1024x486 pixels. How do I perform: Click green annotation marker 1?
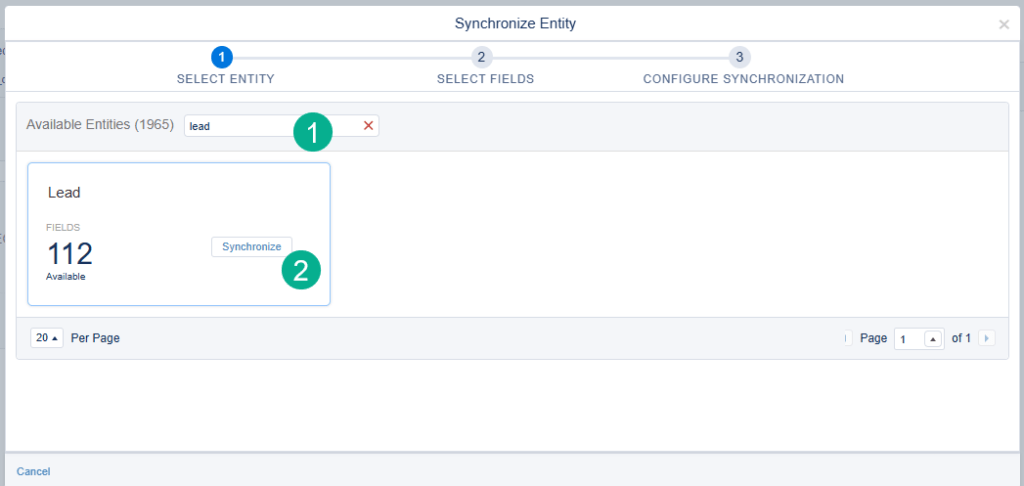pos(313,132)
